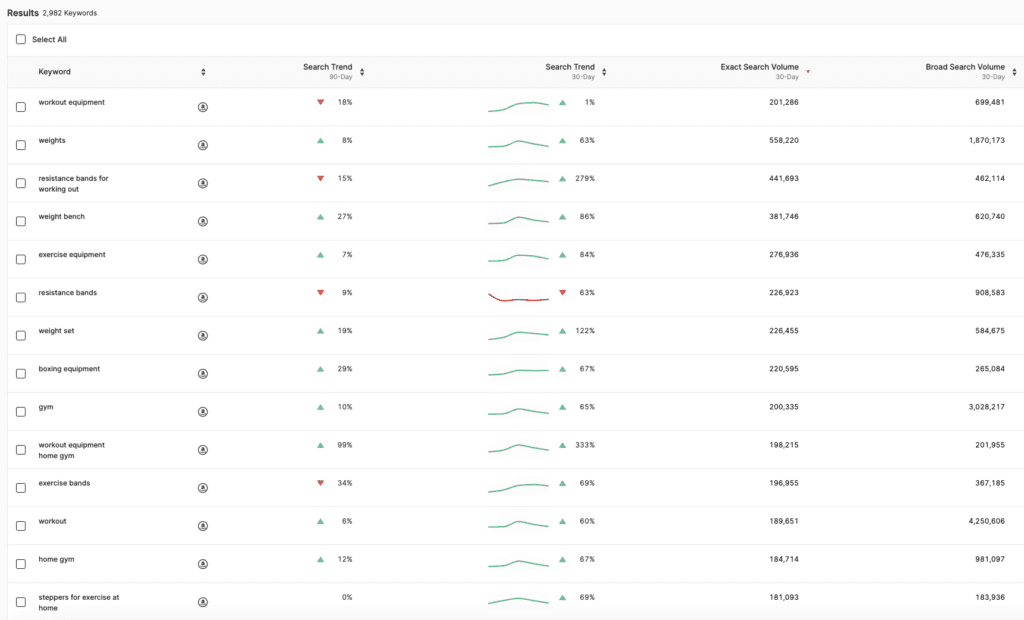
Task: Select the 'exercise equipment' row checkbox
Action: (x=21, y=259)
